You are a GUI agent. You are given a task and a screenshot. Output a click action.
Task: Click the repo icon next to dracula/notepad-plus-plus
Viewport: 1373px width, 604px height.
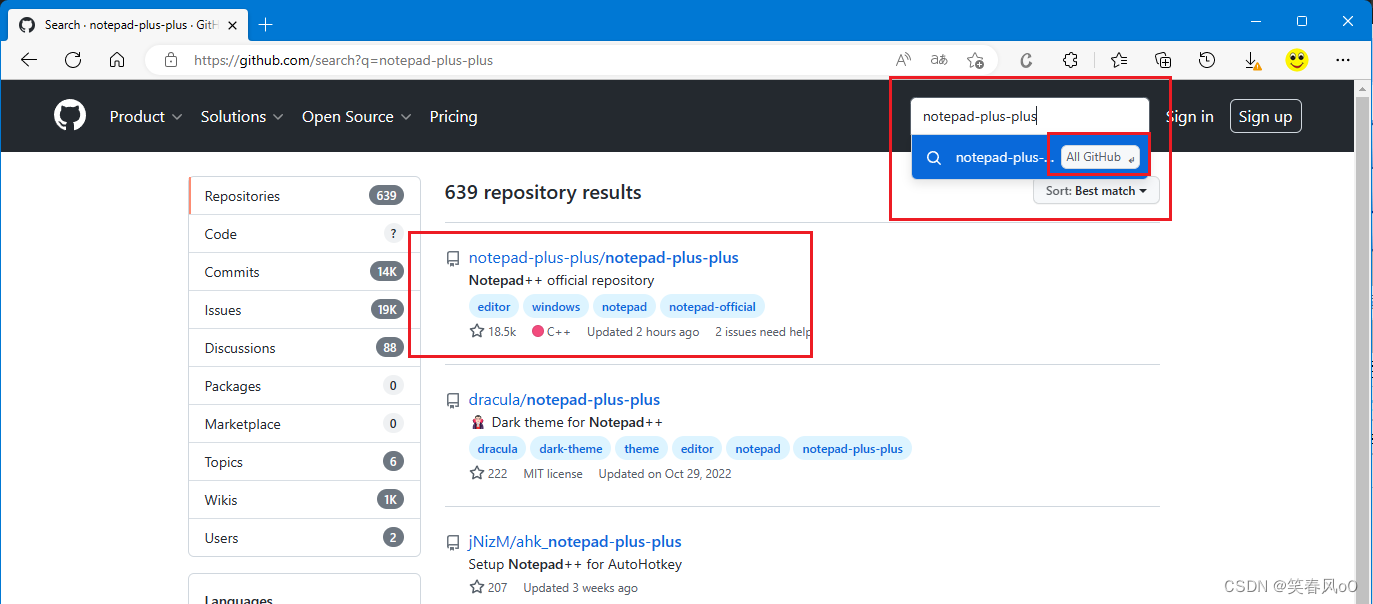tap(453, 400)
